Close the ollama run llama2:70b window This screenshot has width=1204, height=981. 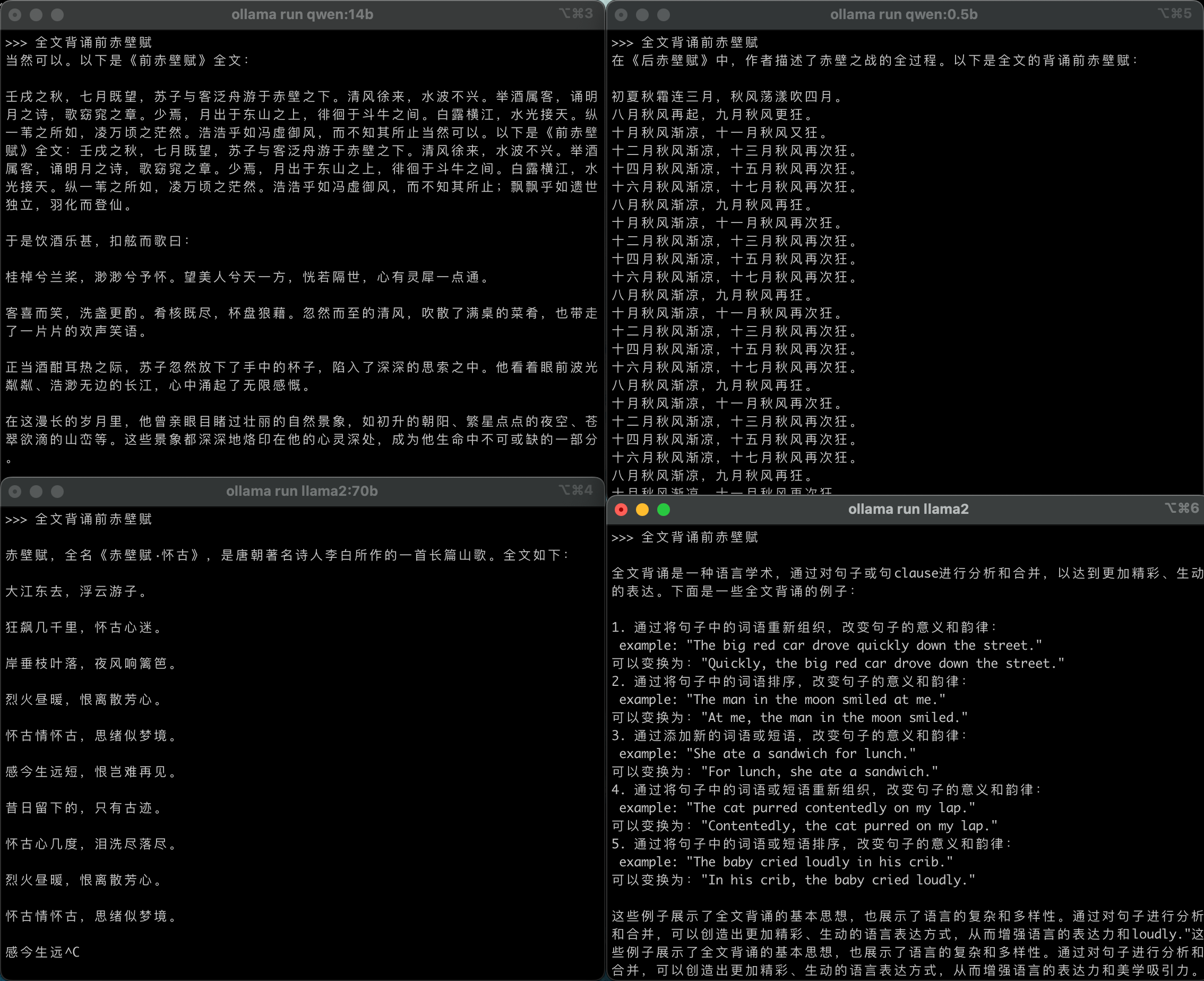pyautogui.click(x=15, y=492)
